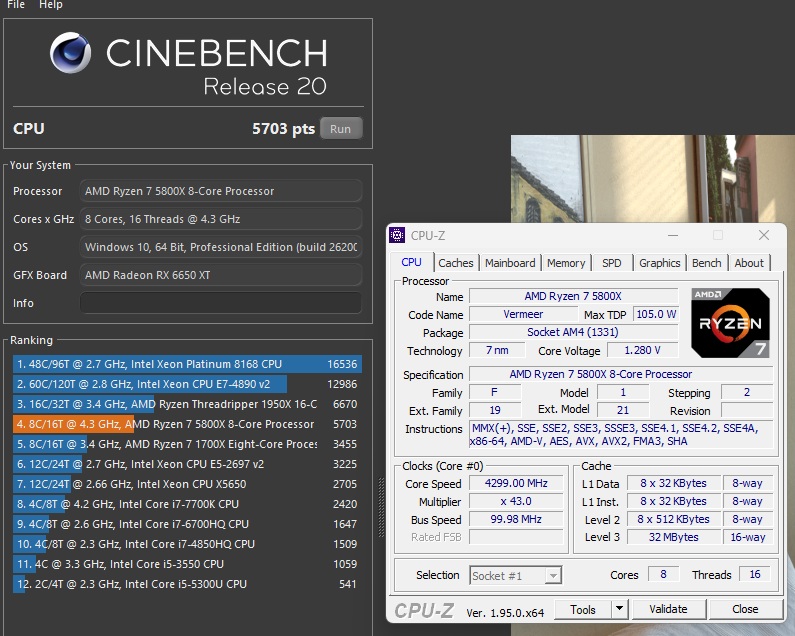
Task: Click the Cores value 8 in CPU-Z
Action: pyautogui.click(x=663, y=575)
